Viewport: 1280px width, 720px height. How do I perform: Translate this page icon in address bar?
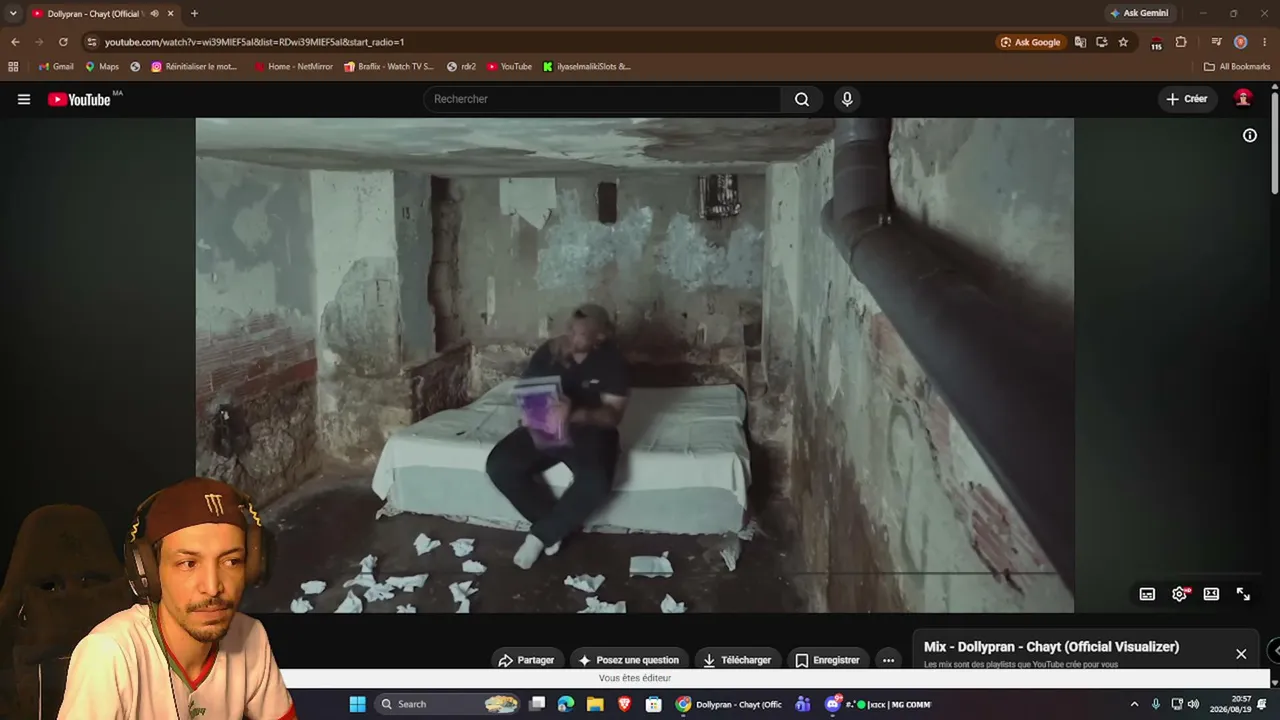pyautogui.click(x=1080, y=42)
